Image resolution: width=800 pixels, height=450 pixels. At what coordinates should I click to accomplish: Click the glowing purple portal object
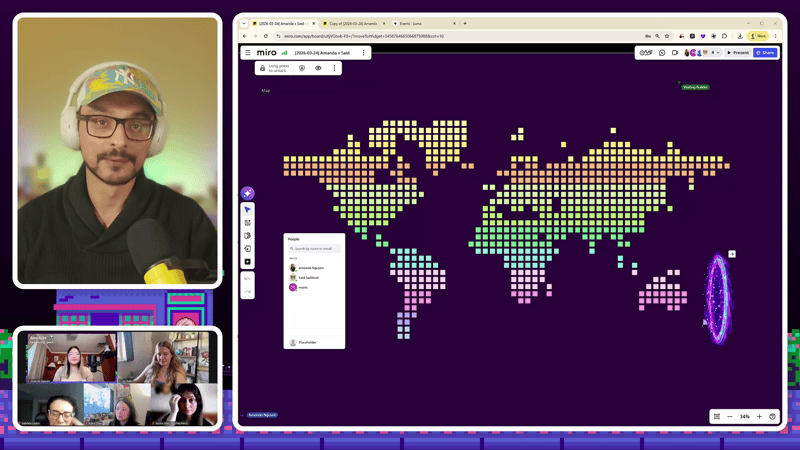[717, 299]
